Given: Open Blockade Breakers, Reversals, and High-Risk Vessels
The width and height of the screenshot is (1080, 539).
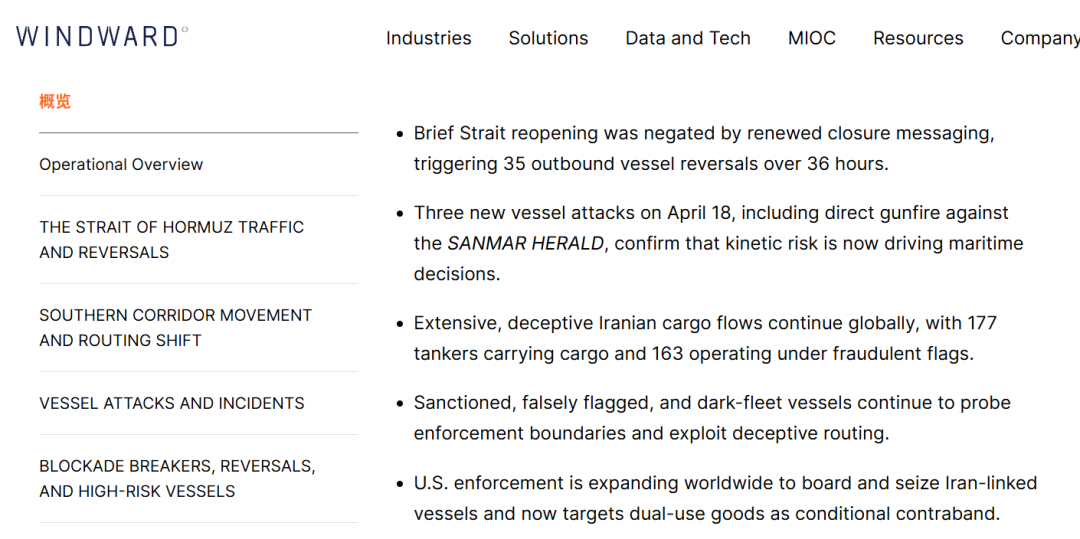Looking at the screenshot, I should (177, 478).
